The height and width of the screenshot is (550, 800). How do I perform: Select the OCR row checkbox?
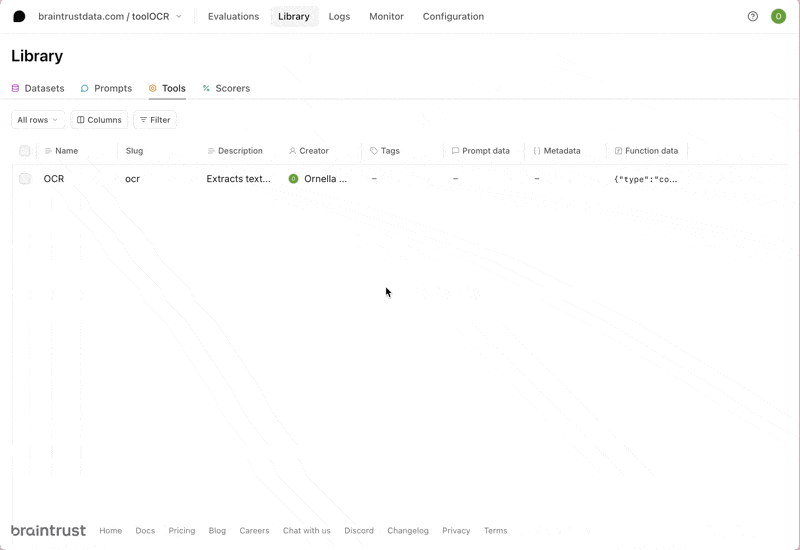pyautogui.click(x=25, y=179)
